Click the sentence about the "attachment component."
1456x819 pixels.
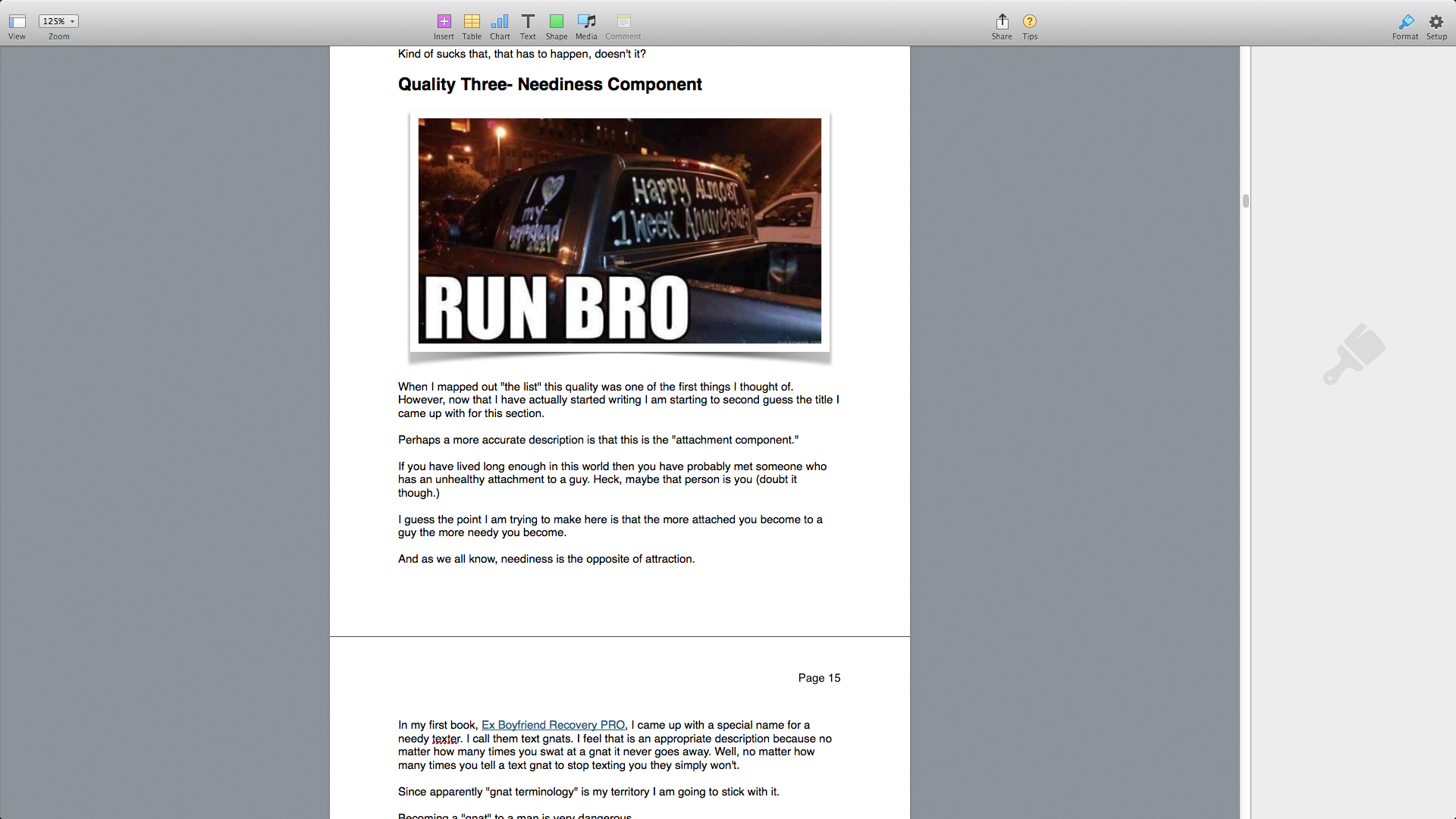(x=598, y=440)
